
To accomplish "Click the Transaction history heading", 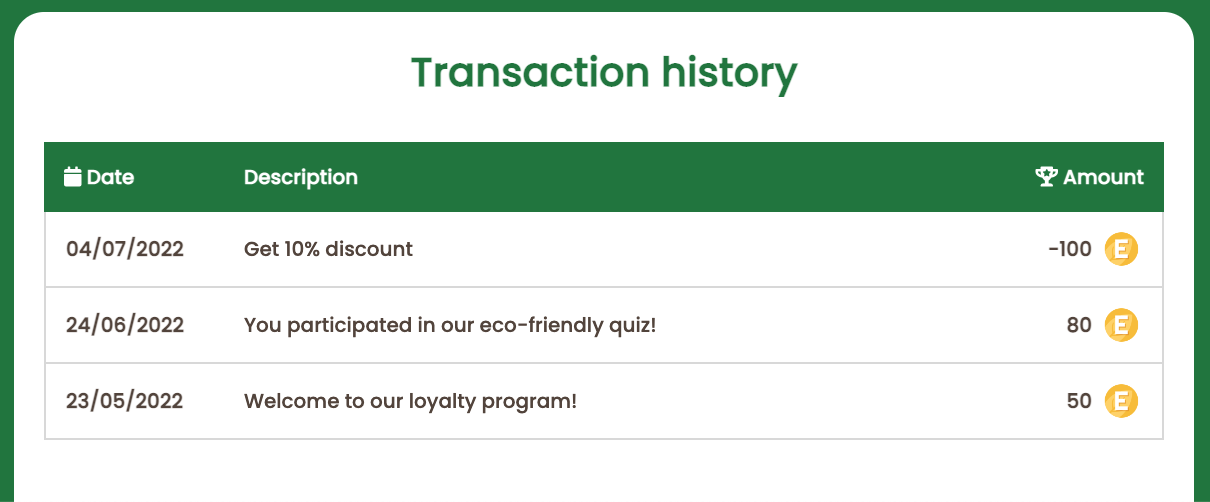I will point(604,73).
